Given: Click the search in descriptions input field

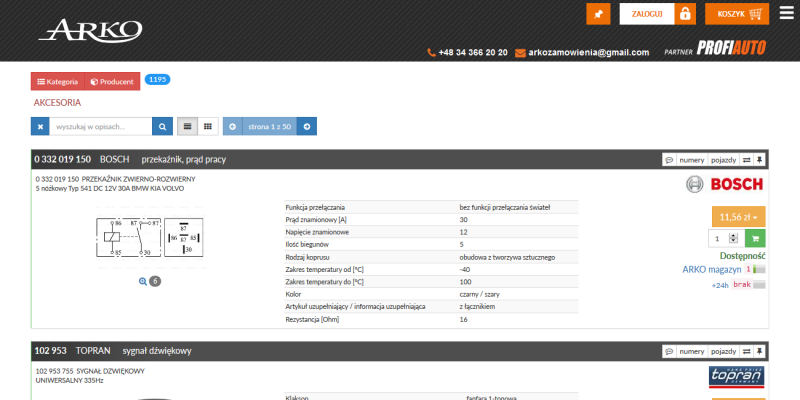Looking at the screenshot, I should (100, 127).
